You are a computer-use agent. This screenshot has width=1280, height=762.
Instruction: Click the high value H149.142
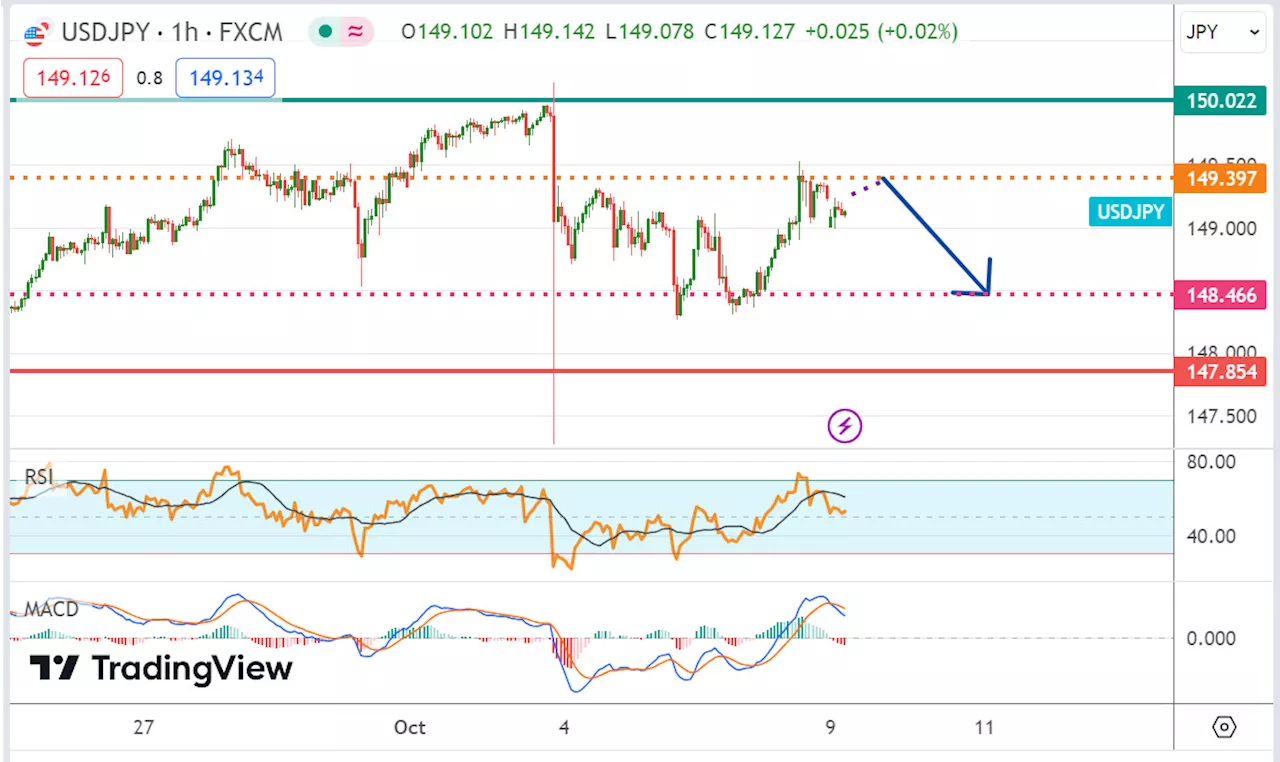click(x=550, y=32)
